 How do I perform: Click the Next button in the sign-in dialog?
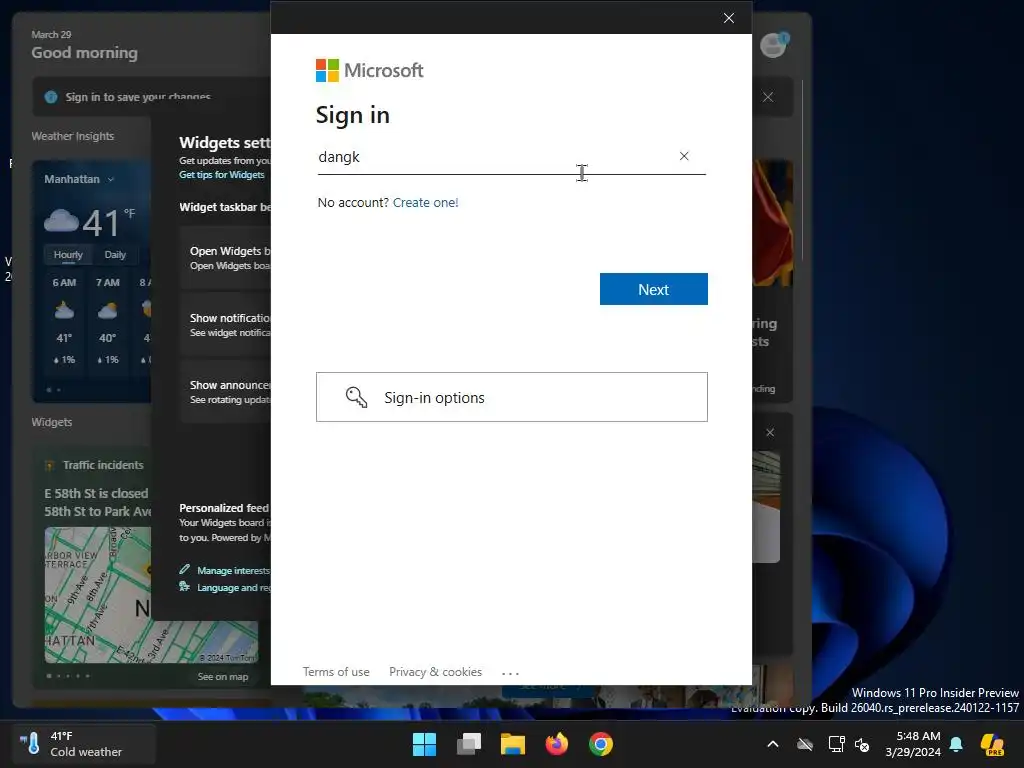653,289
